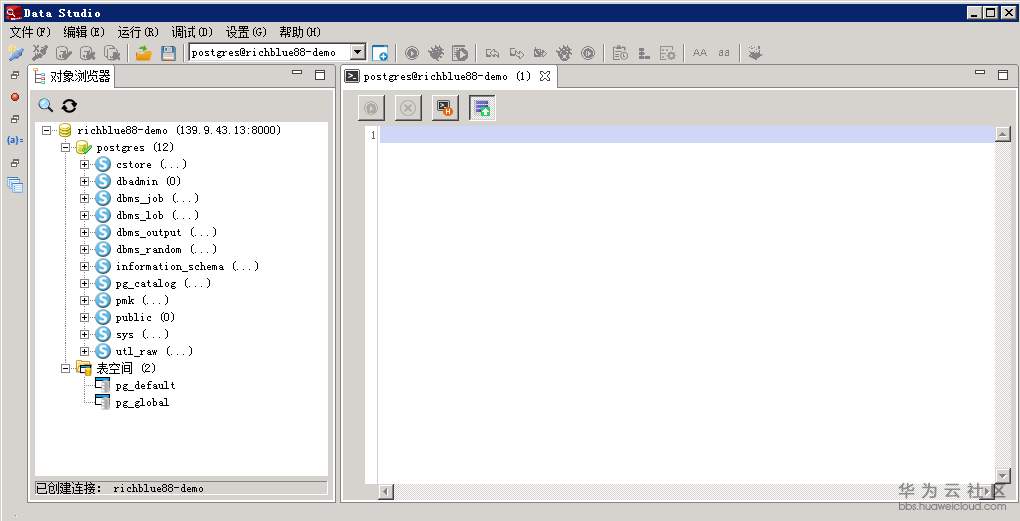Collapse the richblue88-demo server node
The height and width of the screenshot is (521, 1020).
point(46,130)
